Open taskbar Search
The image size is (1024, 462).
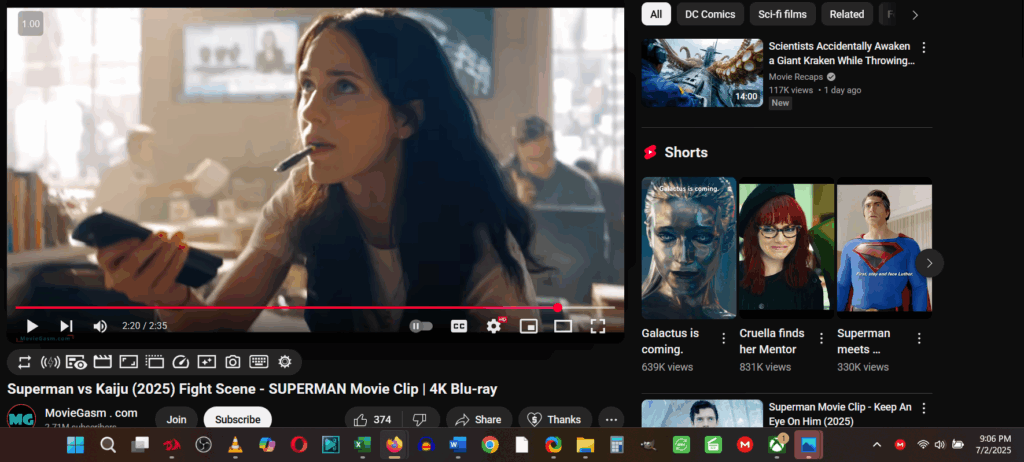(x=108, y=446)
